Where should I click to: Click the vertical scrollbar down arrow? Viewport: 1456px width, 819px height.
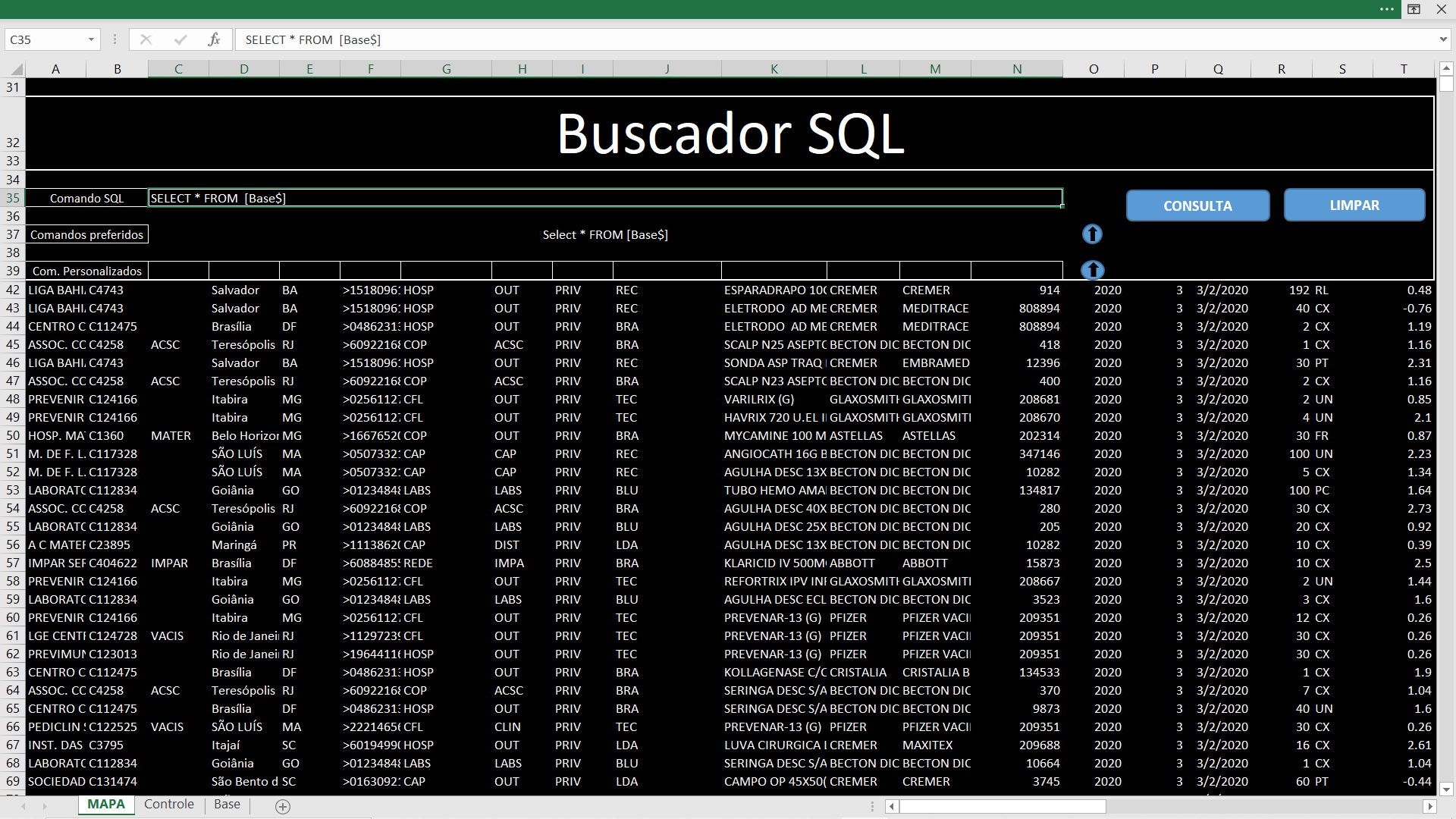(x=1446, y=789)
